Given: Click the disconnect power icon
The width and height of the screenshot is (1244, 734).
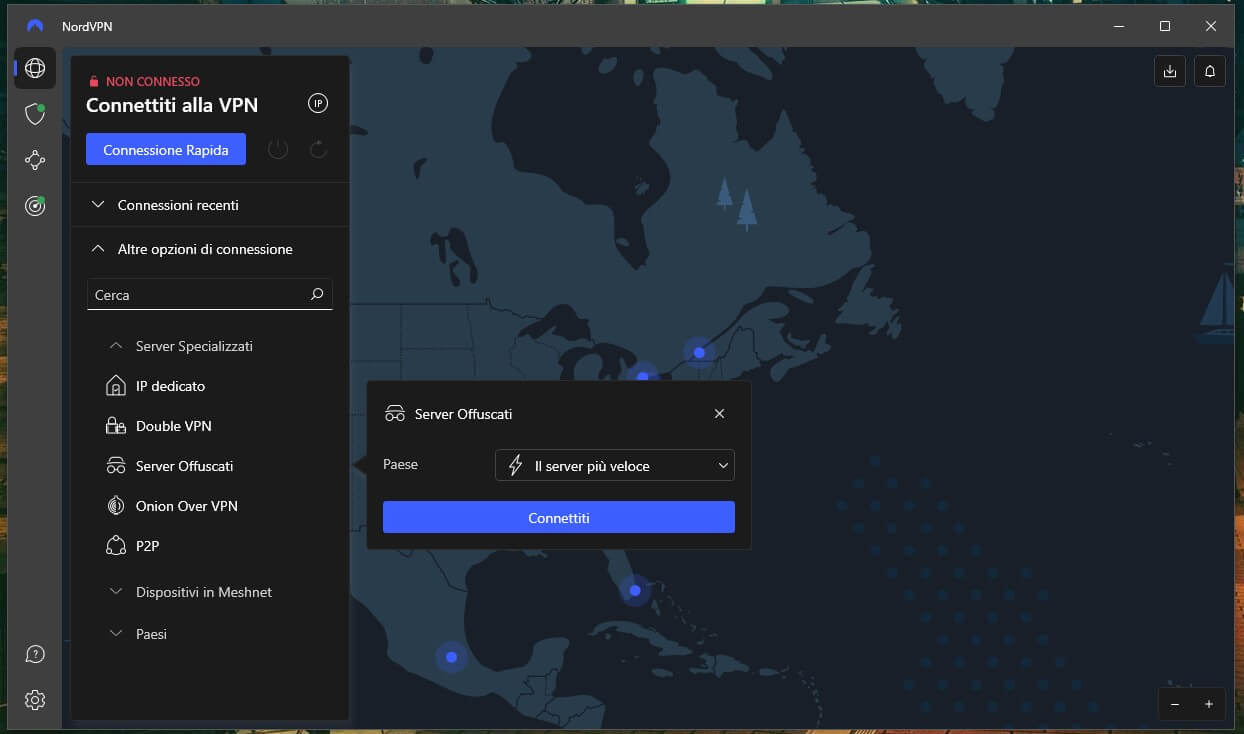Looking at the screenshot, I should tap(278, 150).
